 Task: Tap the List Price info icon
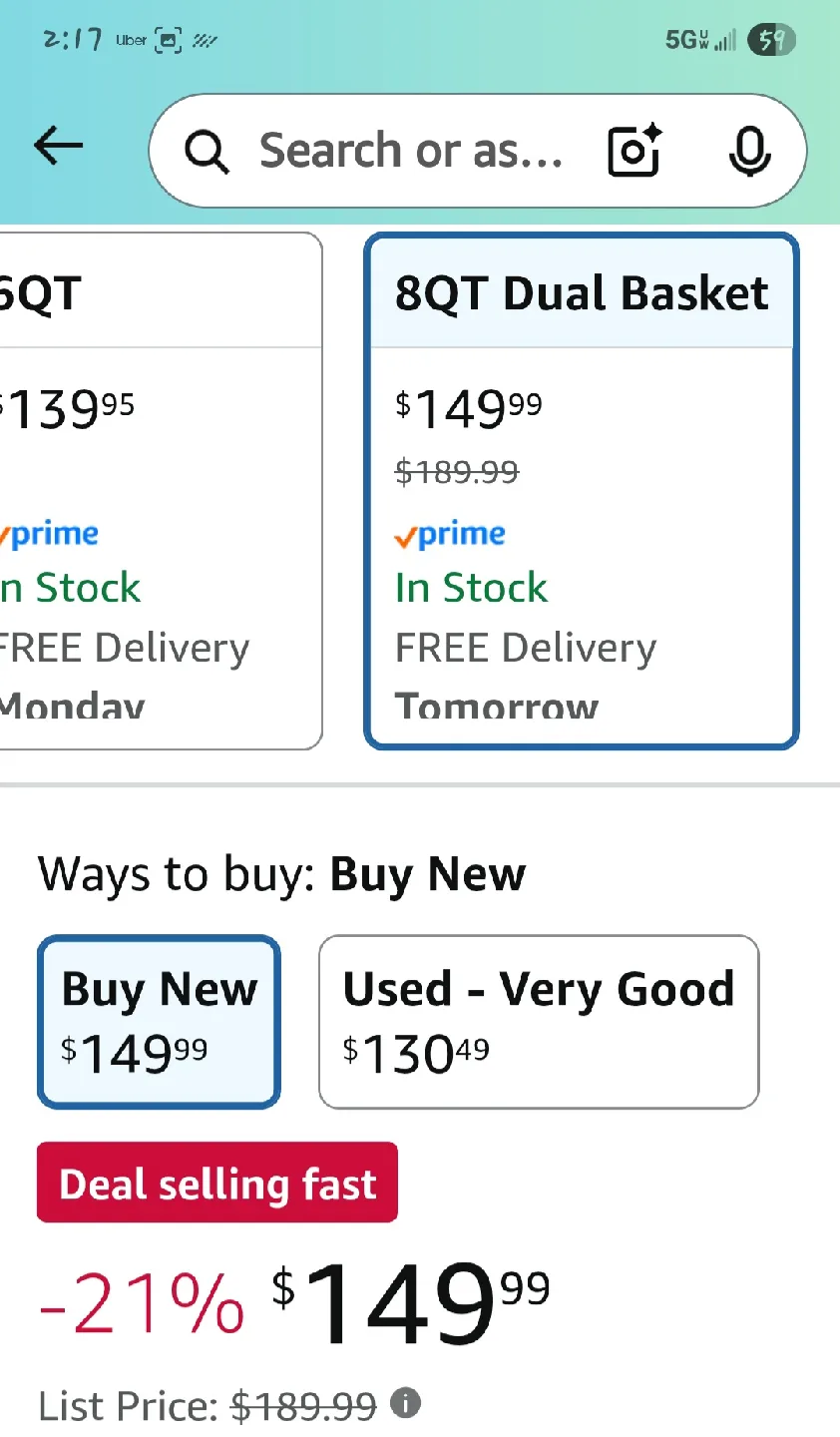pyautogui.click(x=405, y=1402)
